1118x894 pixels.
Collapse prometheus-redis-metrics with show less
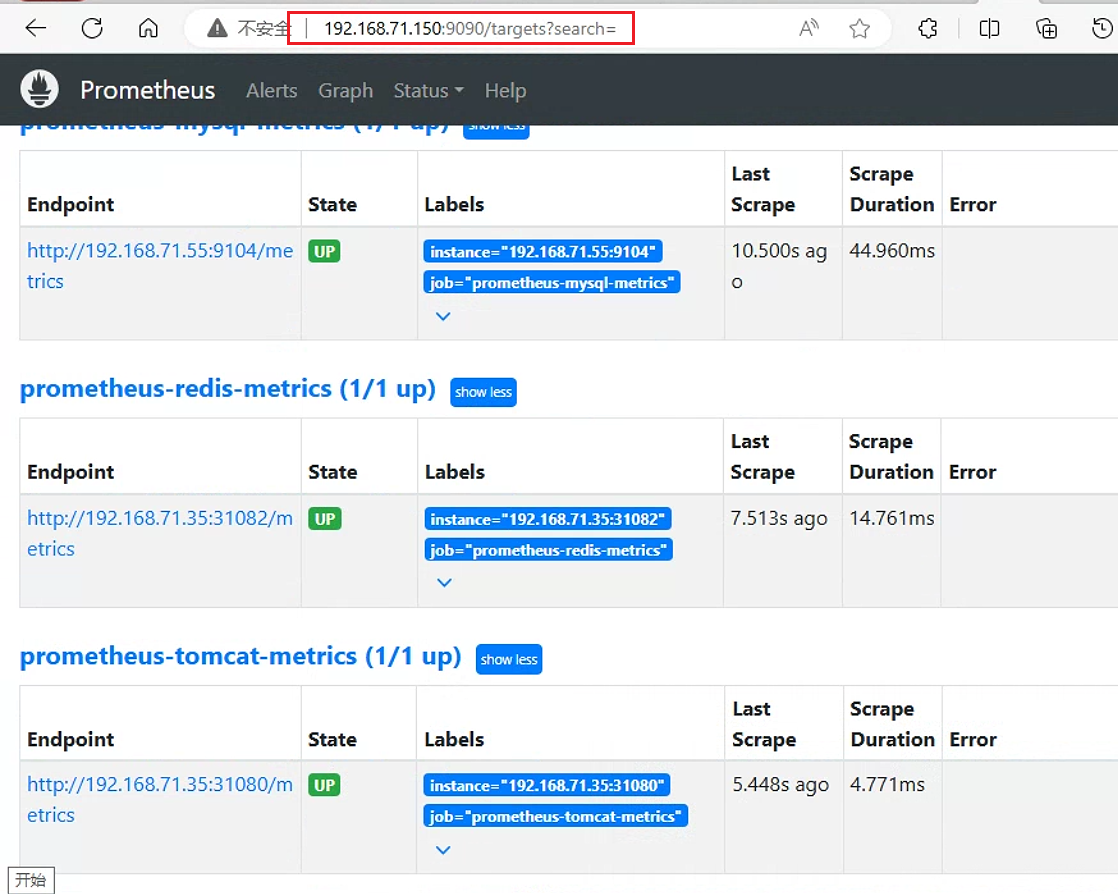(483, 392)
